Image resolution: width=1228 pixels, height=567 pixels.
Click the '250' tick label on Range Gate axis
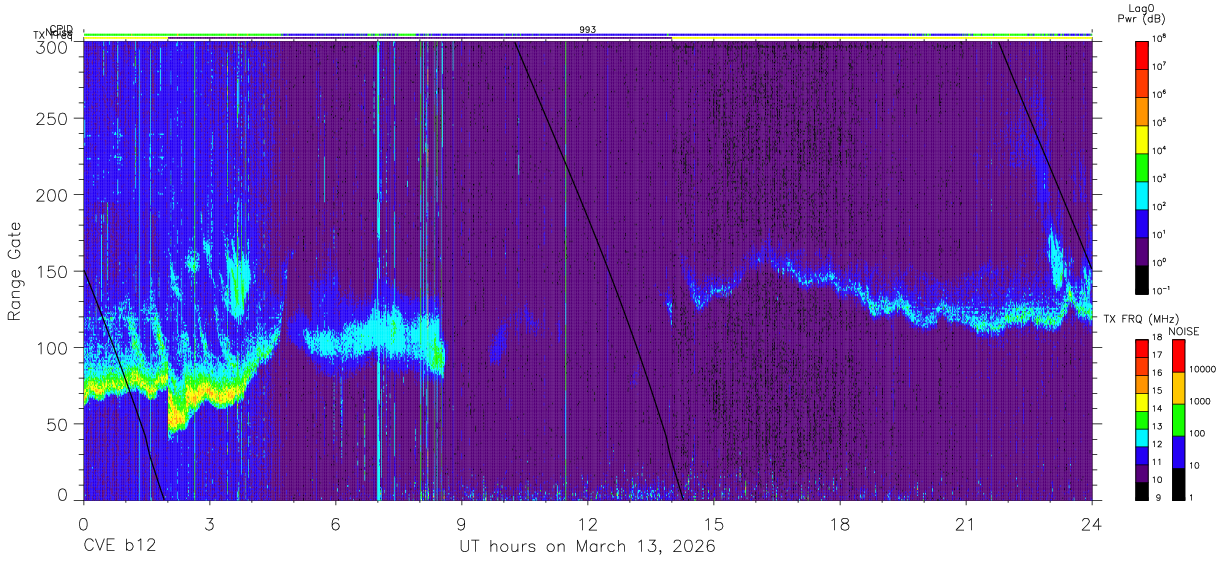[x=52, y=119]
